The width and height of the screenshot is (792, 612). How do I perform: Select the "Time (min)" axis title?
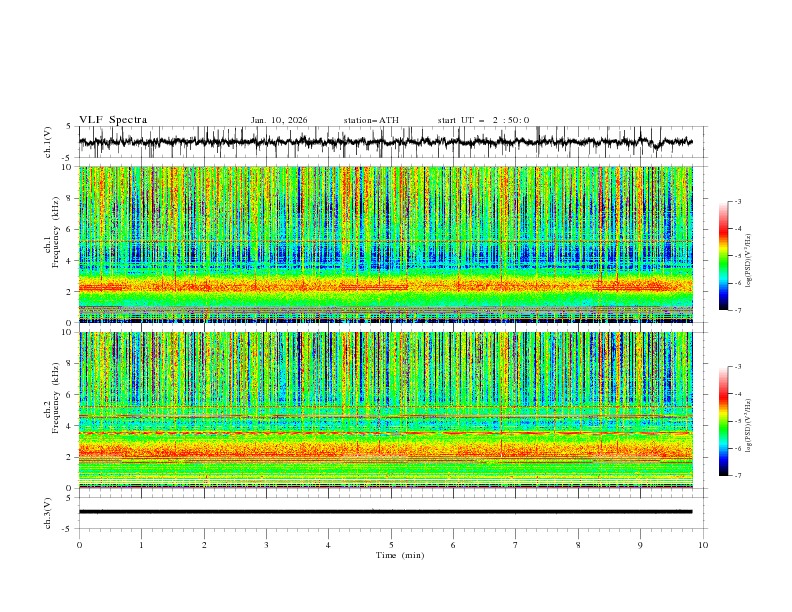400,555
